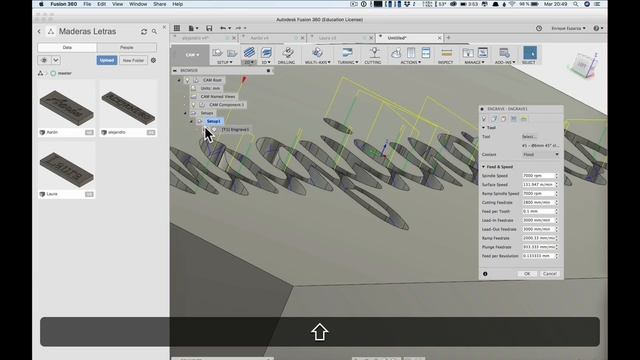
Task: Search in the data panel
Action: pyautogui.click(x=154, y=31)
